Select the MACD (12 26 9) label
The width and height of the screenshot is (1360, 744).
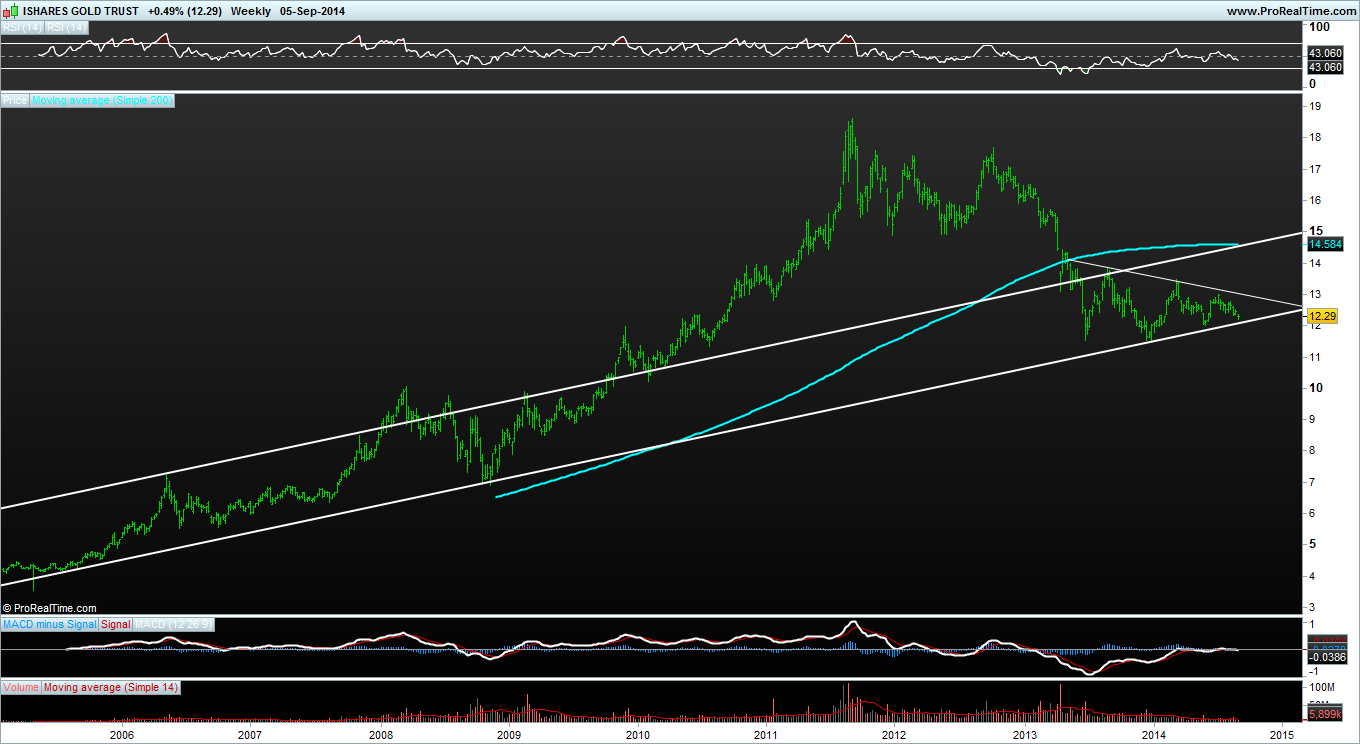[173, 624]
